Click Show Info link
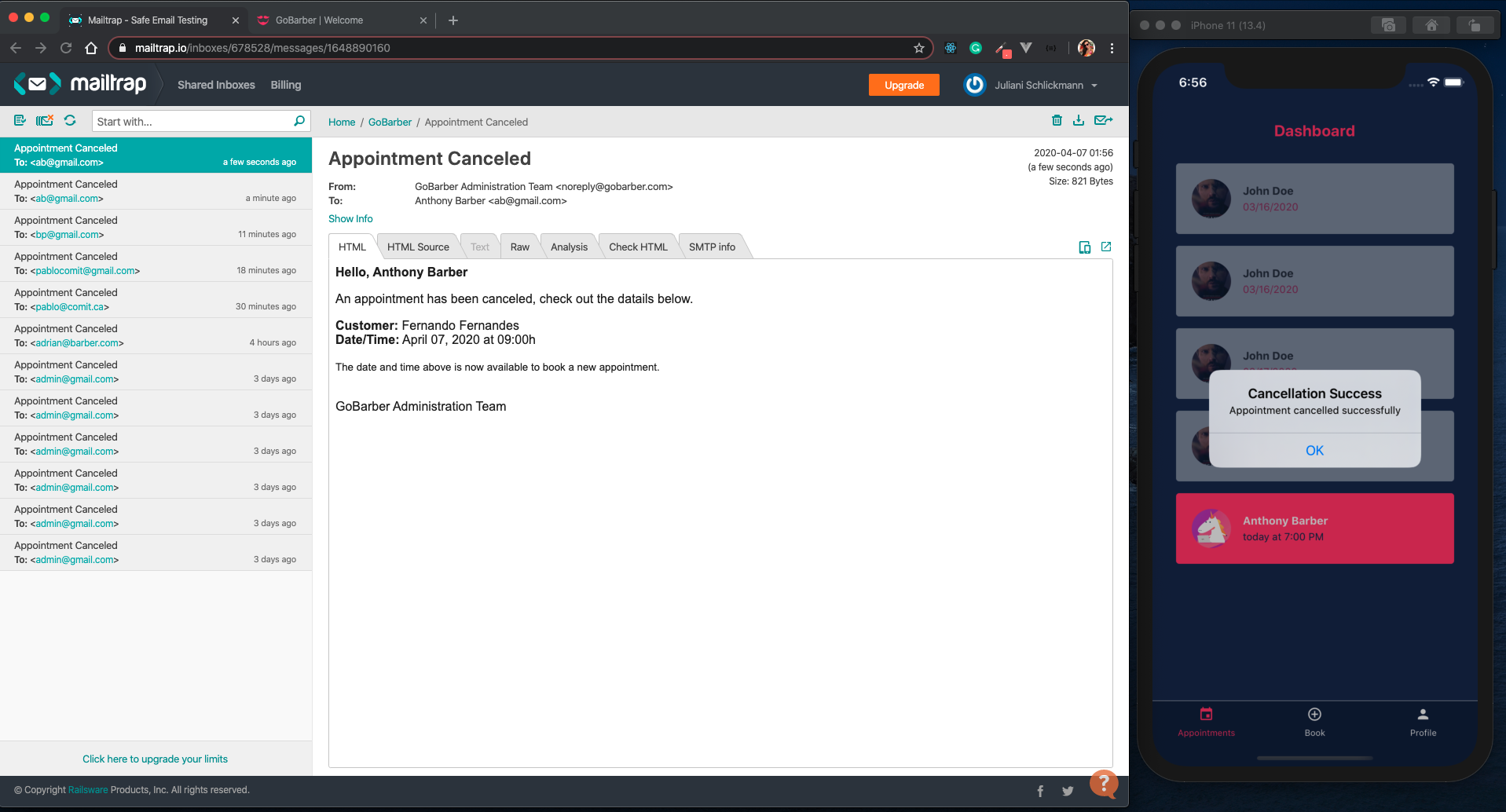1506x812 pixels. coord(350,218)
